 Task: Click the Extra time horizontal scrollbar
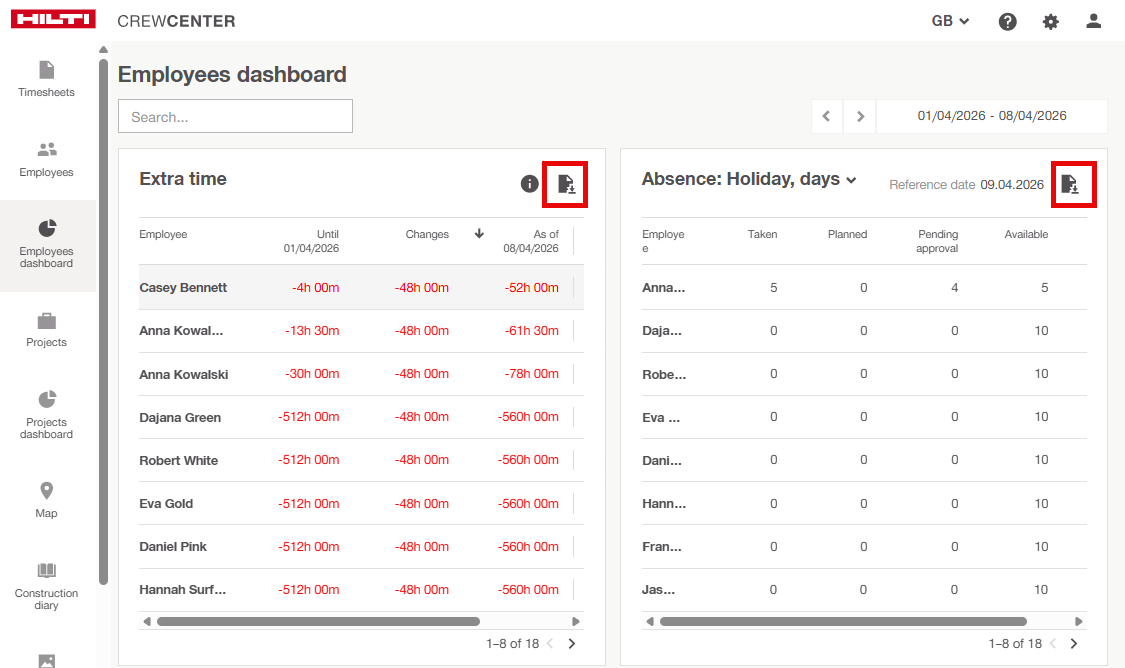[318, 621]
